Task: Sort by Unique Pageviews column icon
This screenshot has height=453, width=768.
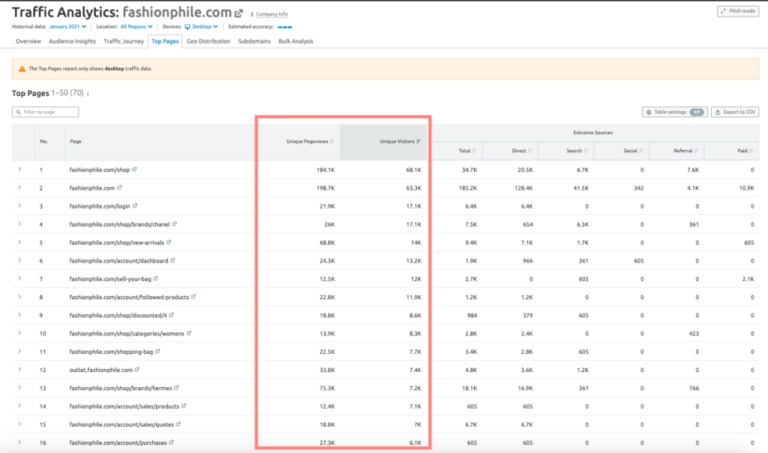Action: point(332,142)
